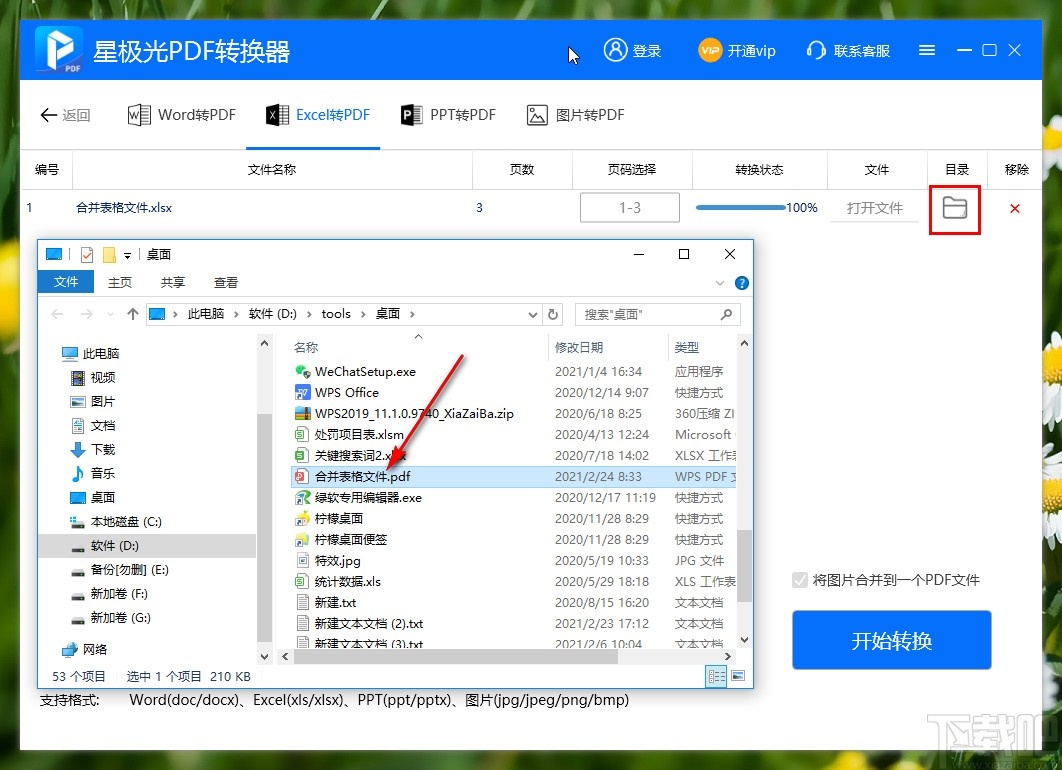This screenshot has width=1062, height=770.
Task: Open the hamburger menu at top right
Action: pyautogui.click(x=926, y=50)
